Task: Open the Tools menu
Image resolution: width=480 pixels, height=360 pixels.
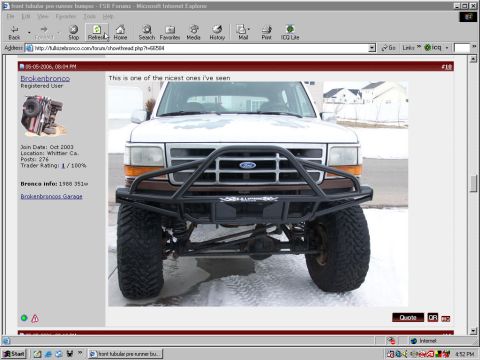Action: coord(89,16)
